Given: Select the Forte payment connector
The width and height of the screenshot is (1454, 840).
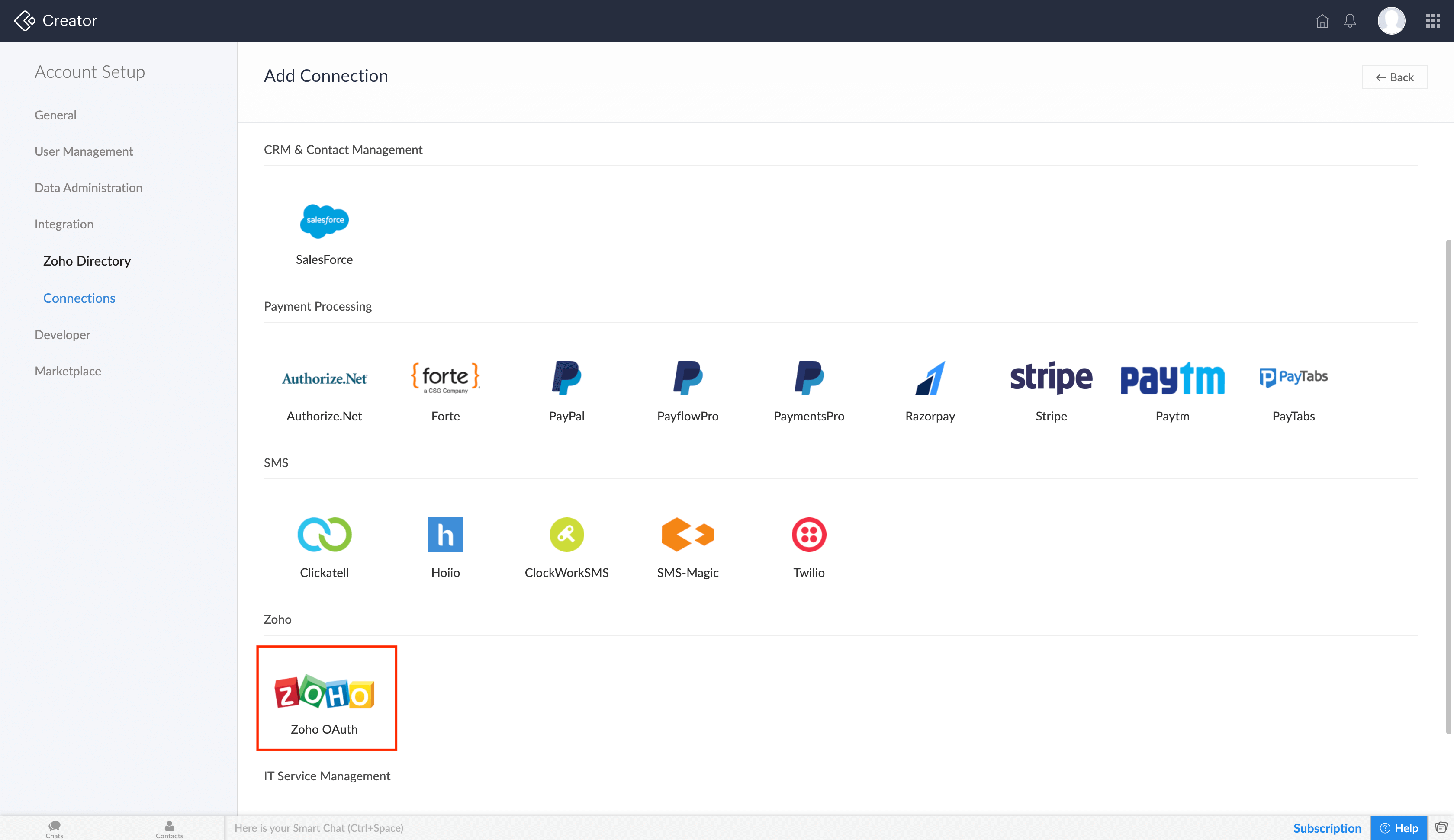Looking at the screenshot, I should [445, 391].
